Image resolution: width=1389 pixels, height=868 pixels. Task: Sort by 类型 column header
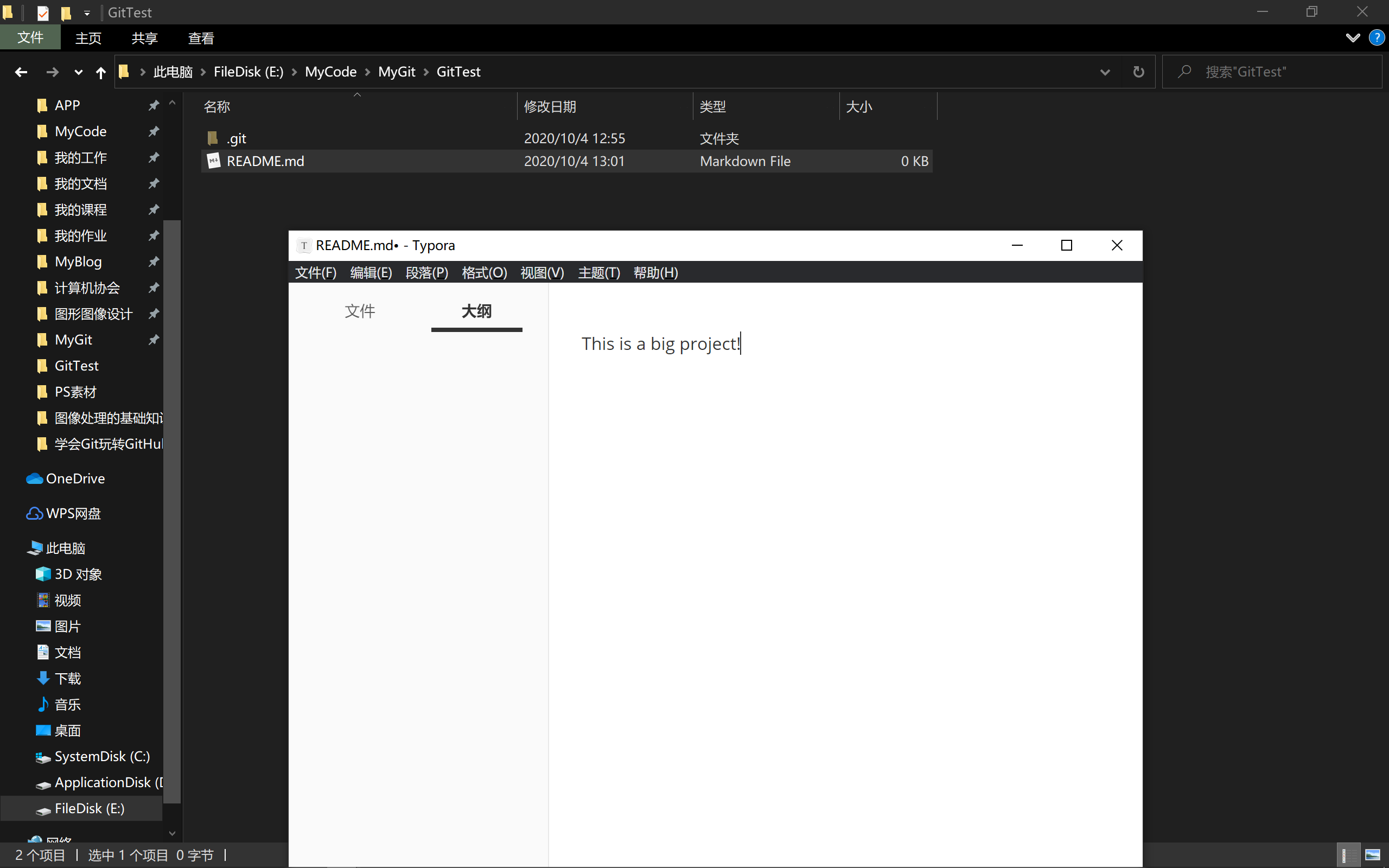766,107
